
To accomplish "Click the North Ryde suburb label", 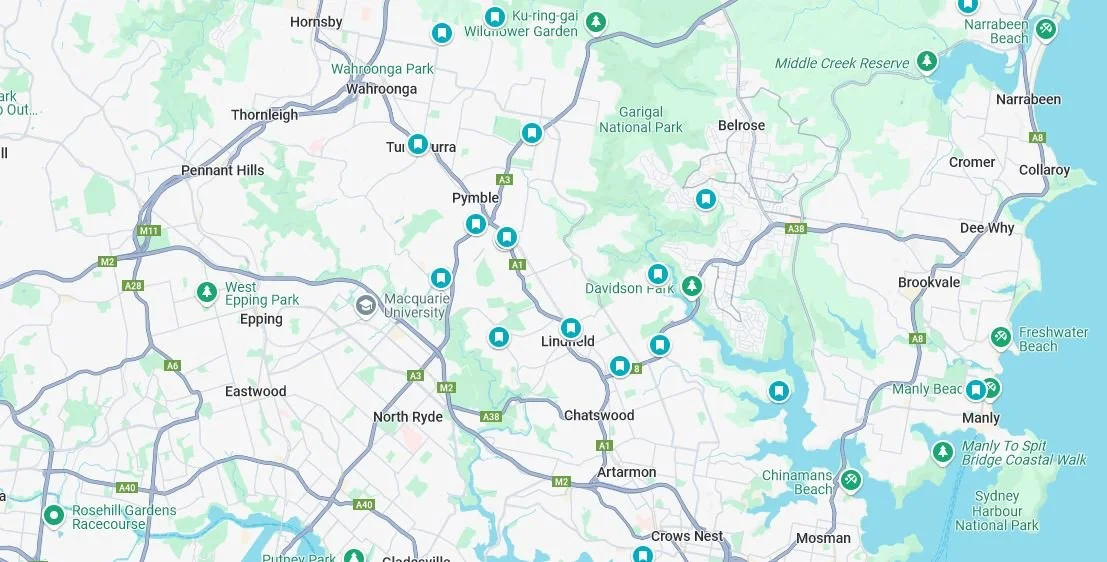I will [x=408, y=417].
